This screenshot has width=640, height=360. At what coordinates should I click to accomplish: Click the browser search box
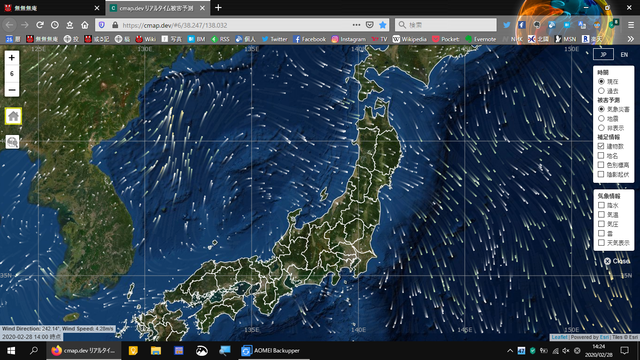(446, 25)
